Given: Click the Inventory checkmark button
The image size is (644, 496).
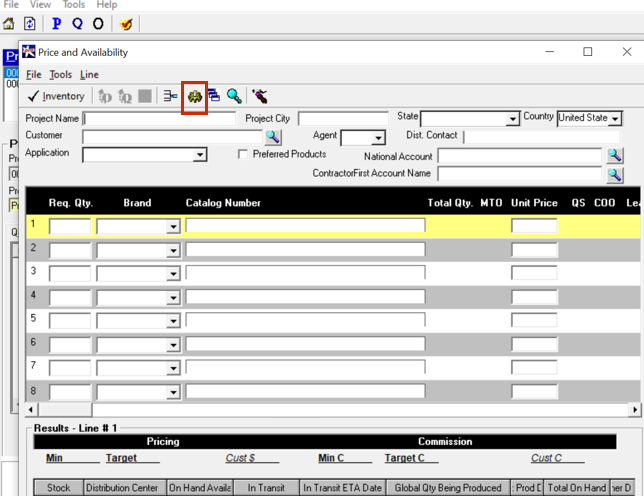Looking at the screenshot, I should (56, 96).
